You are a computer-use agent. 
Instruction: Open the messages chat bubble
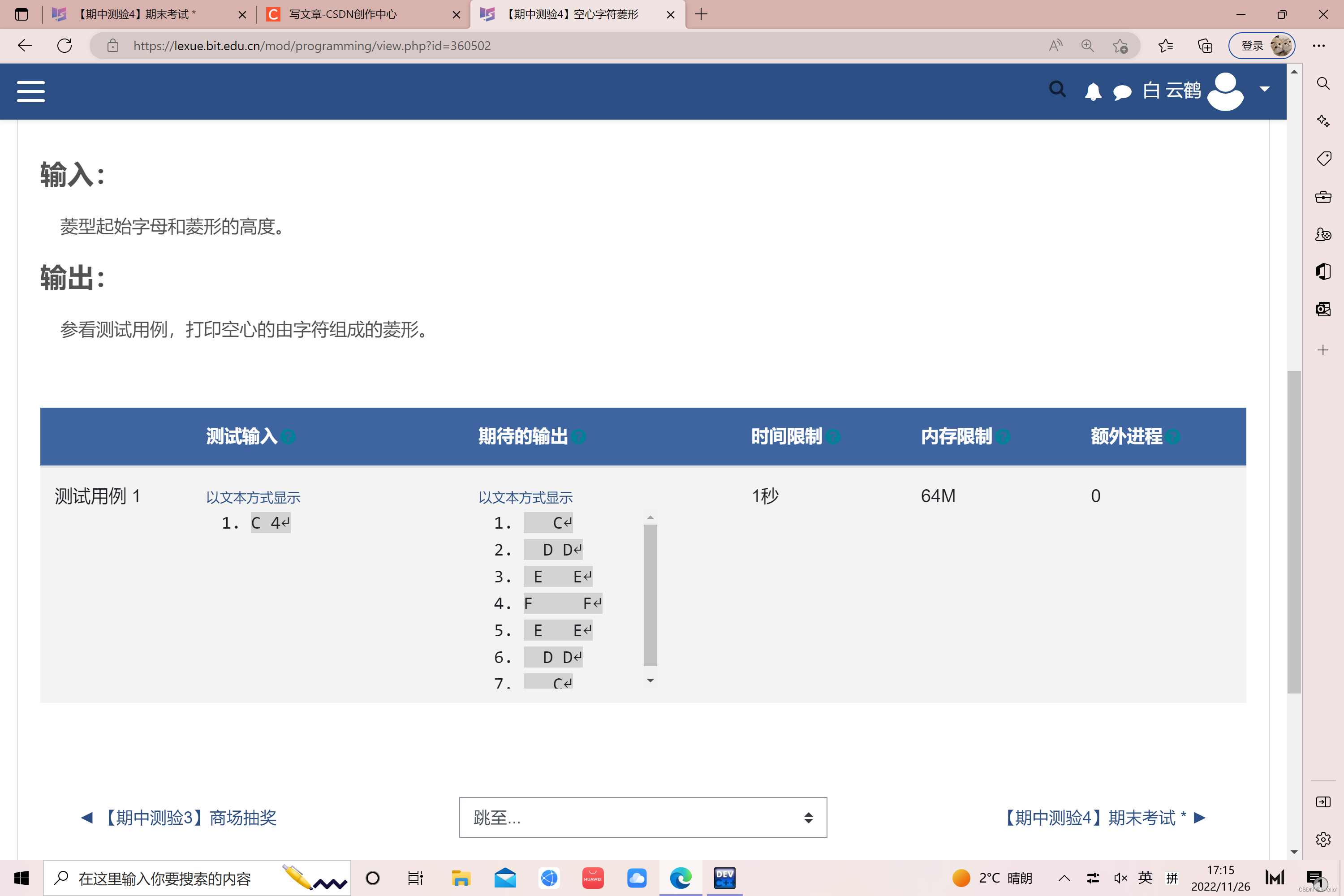pyautogui.click(x=1122, y=92)
